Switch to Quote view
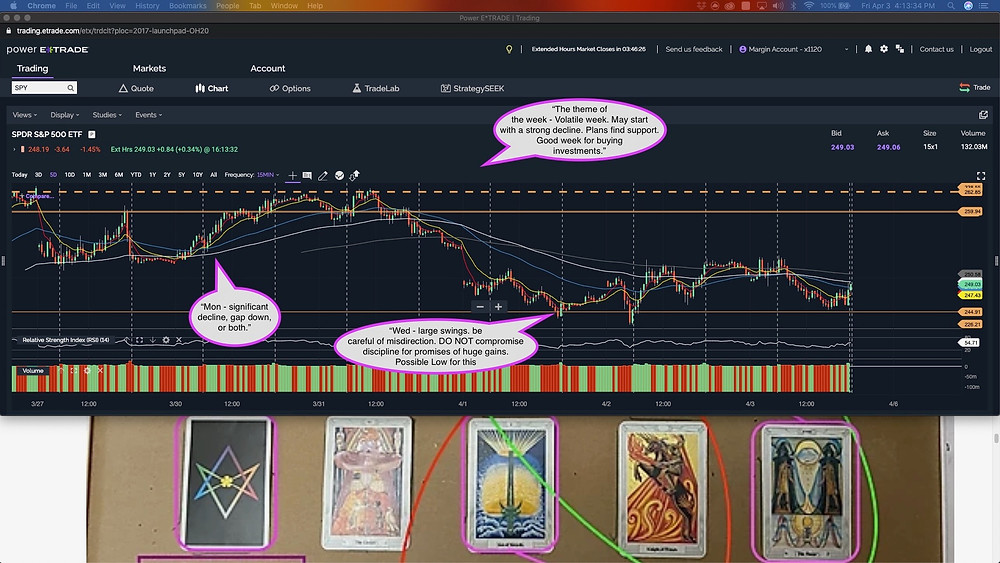 (x=136, y=89)
